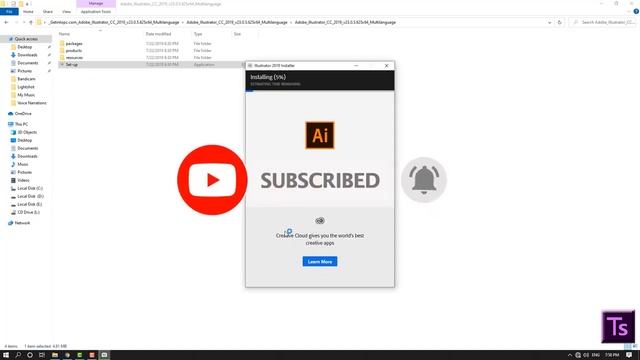Go forward in File Explorer
This screenshot has width=640, height=360.
(16, 22)
